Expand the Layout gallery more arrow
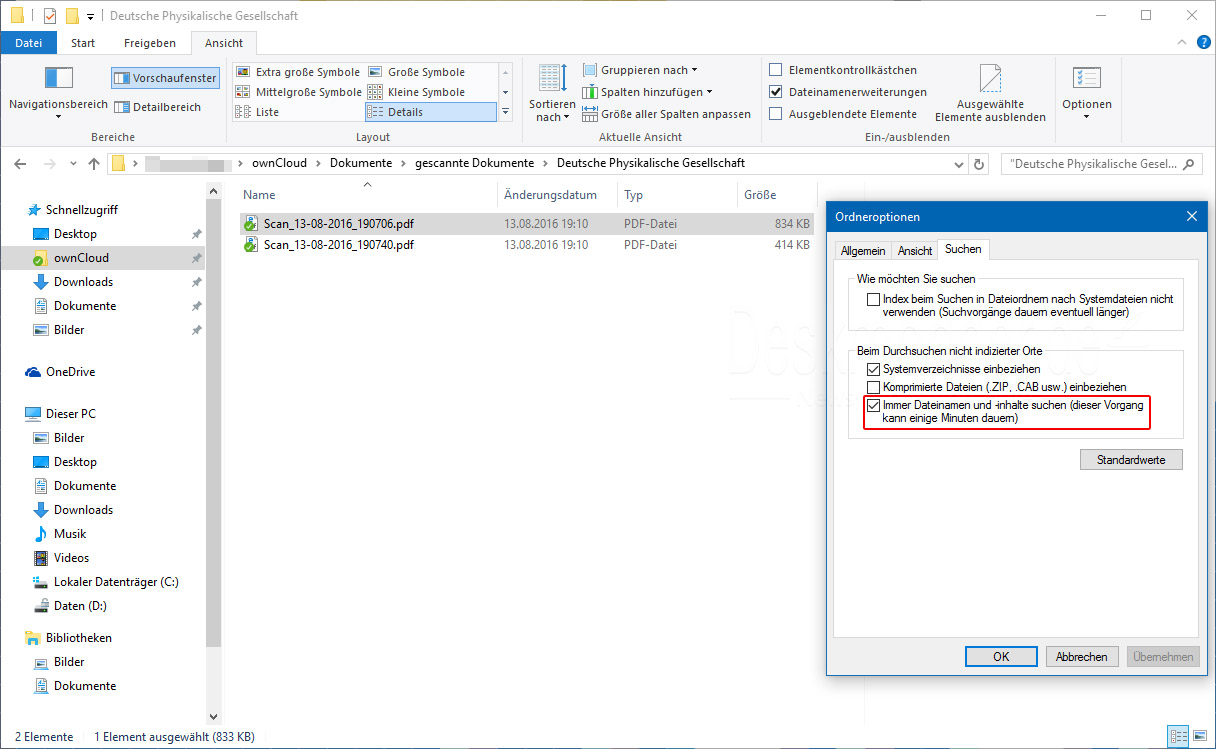The width and height of the screenshot is (1216, 749). coord(505,112)
